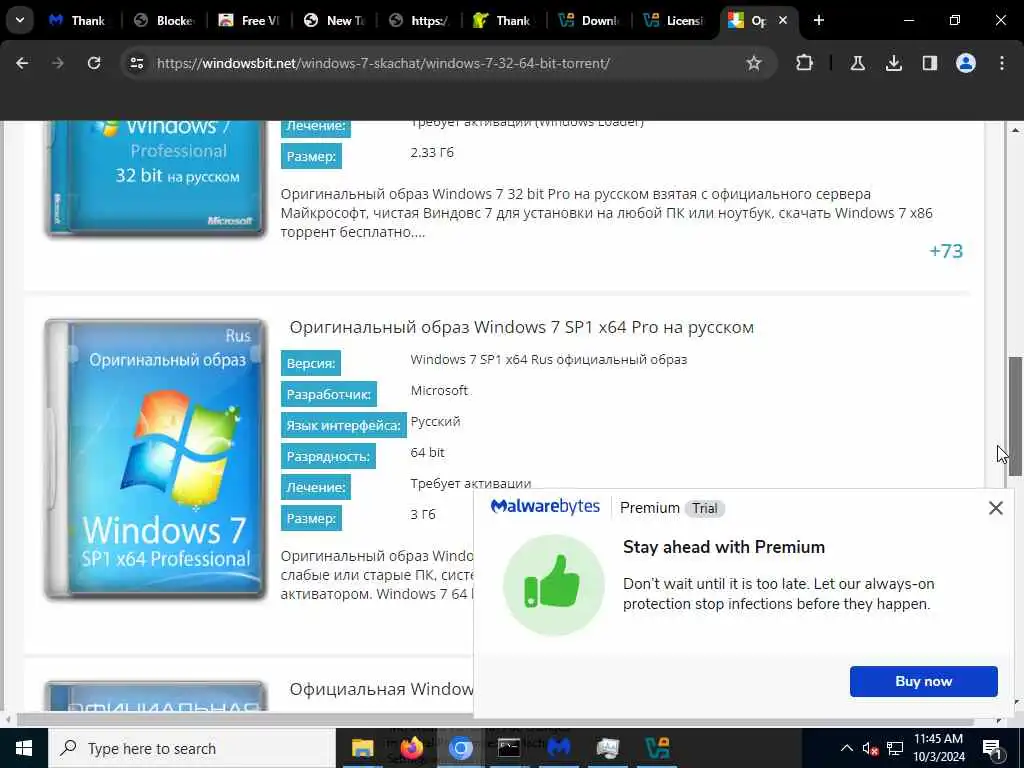
Task: Open Firefox from taskbar
Action: (411, 748)
